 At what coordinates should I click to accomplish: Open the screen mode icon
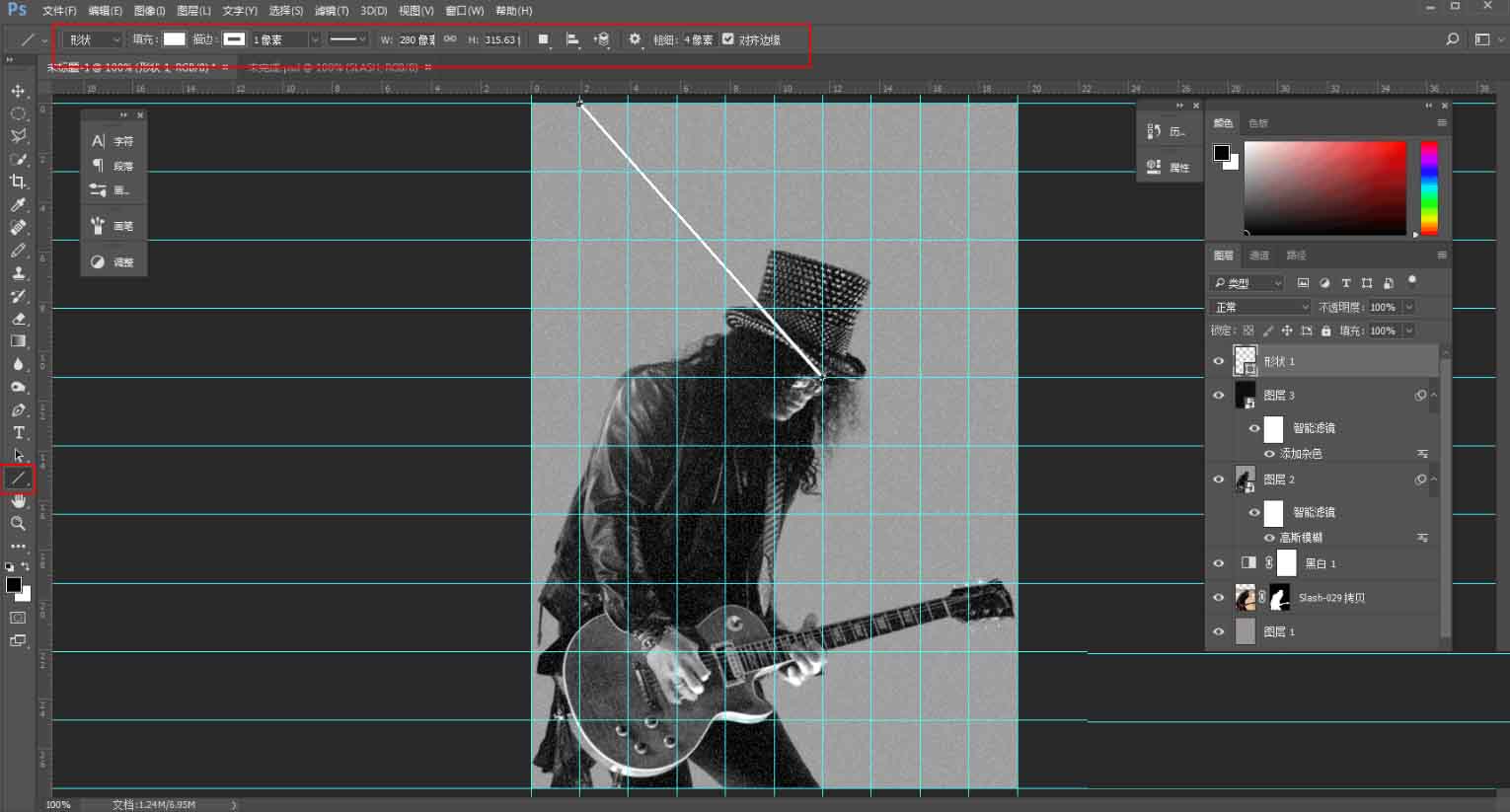coord(18,640)
